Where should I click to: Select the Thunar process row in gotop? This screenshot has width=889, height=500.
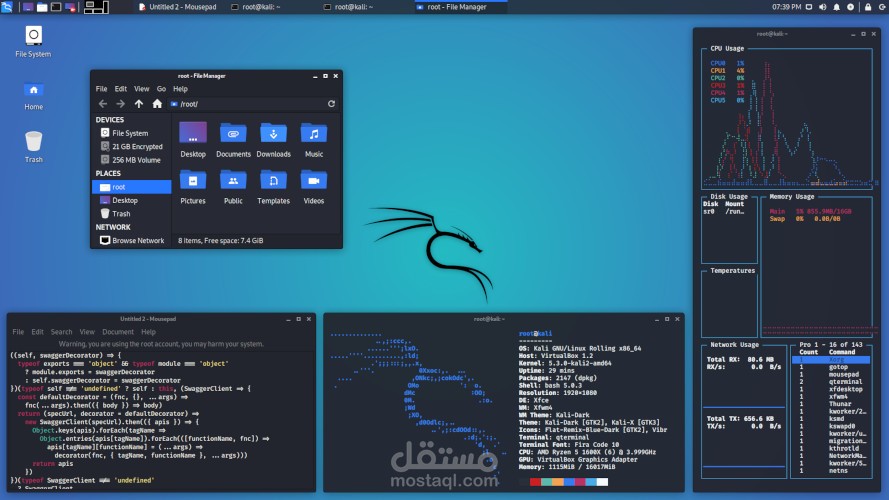tap(831, 404)
